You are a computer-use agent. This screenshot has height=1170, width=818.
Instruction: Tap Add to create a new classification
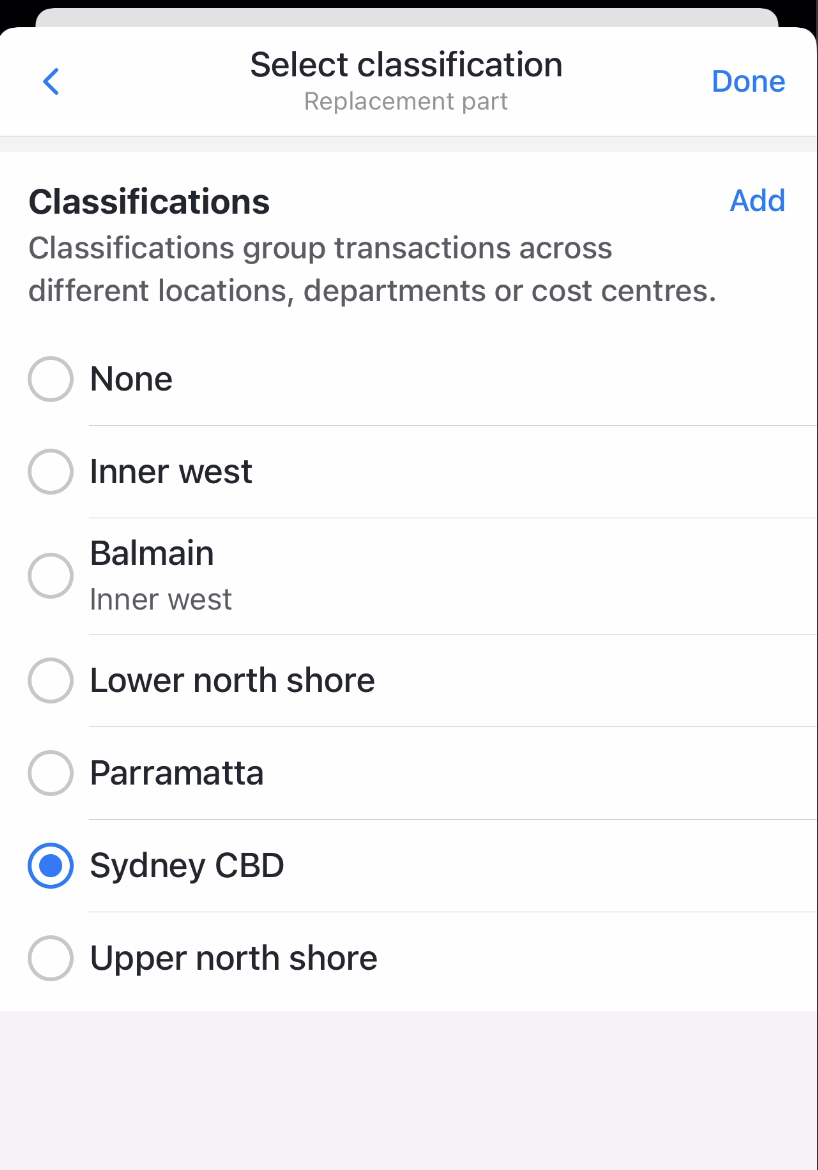[x=757, y=200]
